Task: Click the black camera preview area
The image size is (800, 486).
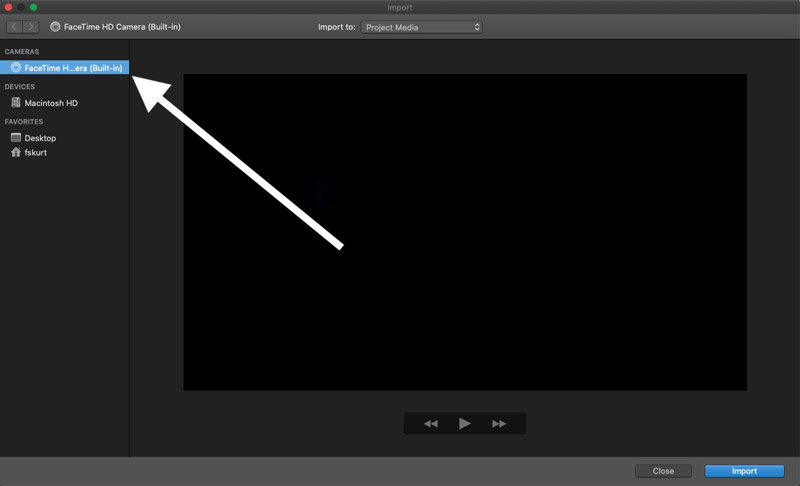Action: [465, 232]
